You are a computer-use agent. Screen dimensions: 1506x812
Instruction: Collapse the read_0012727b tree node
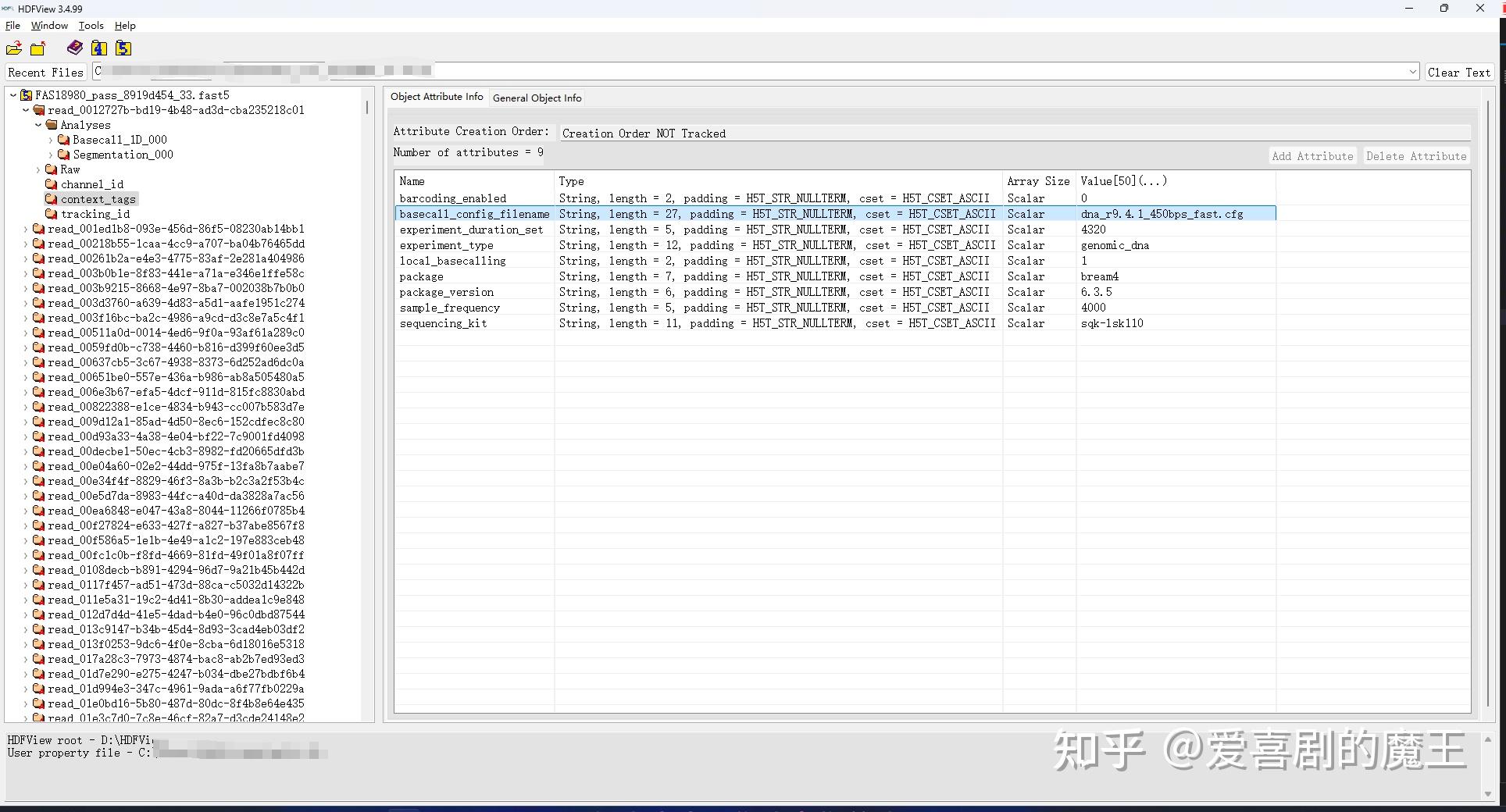click(25, 110)
